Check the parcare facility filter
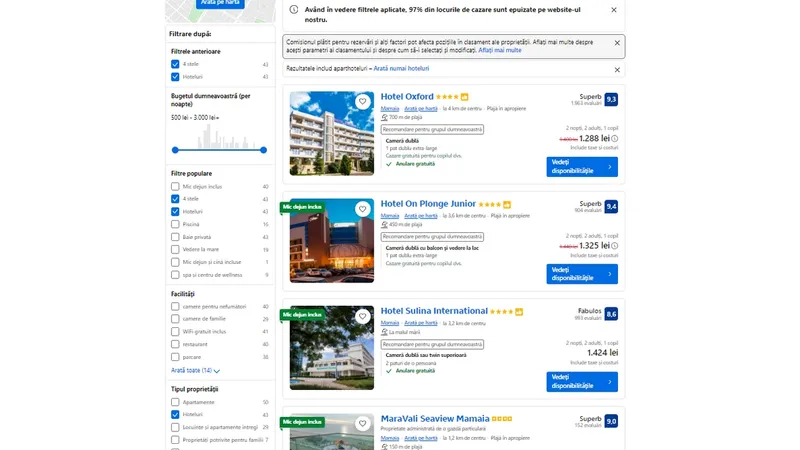800x450 pixels. click(175, 357)
